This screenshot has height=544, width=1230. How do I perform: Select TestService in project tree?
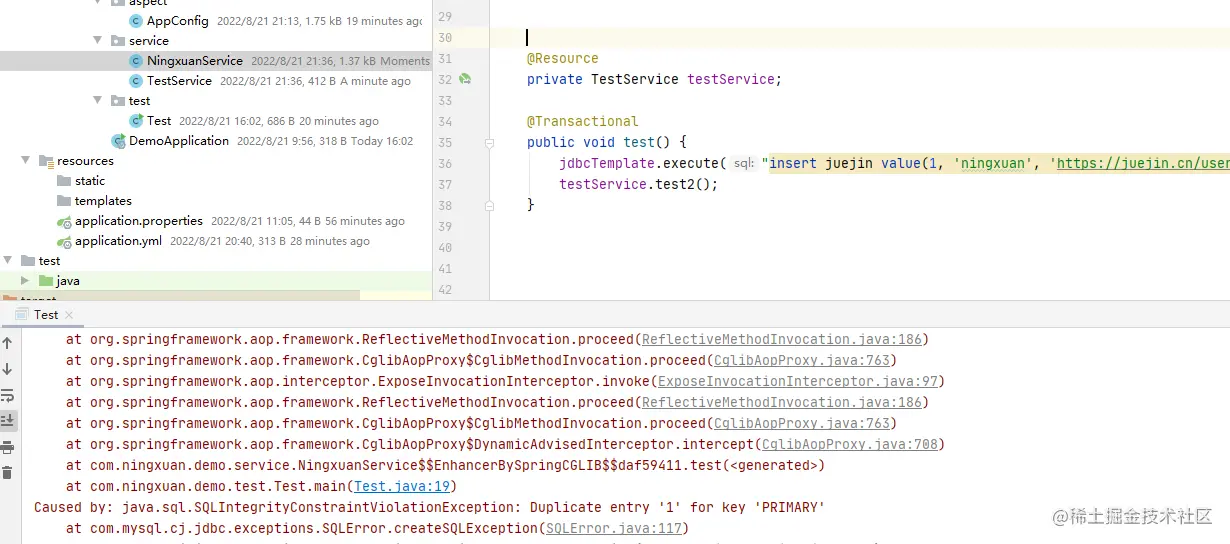(179, 80)
